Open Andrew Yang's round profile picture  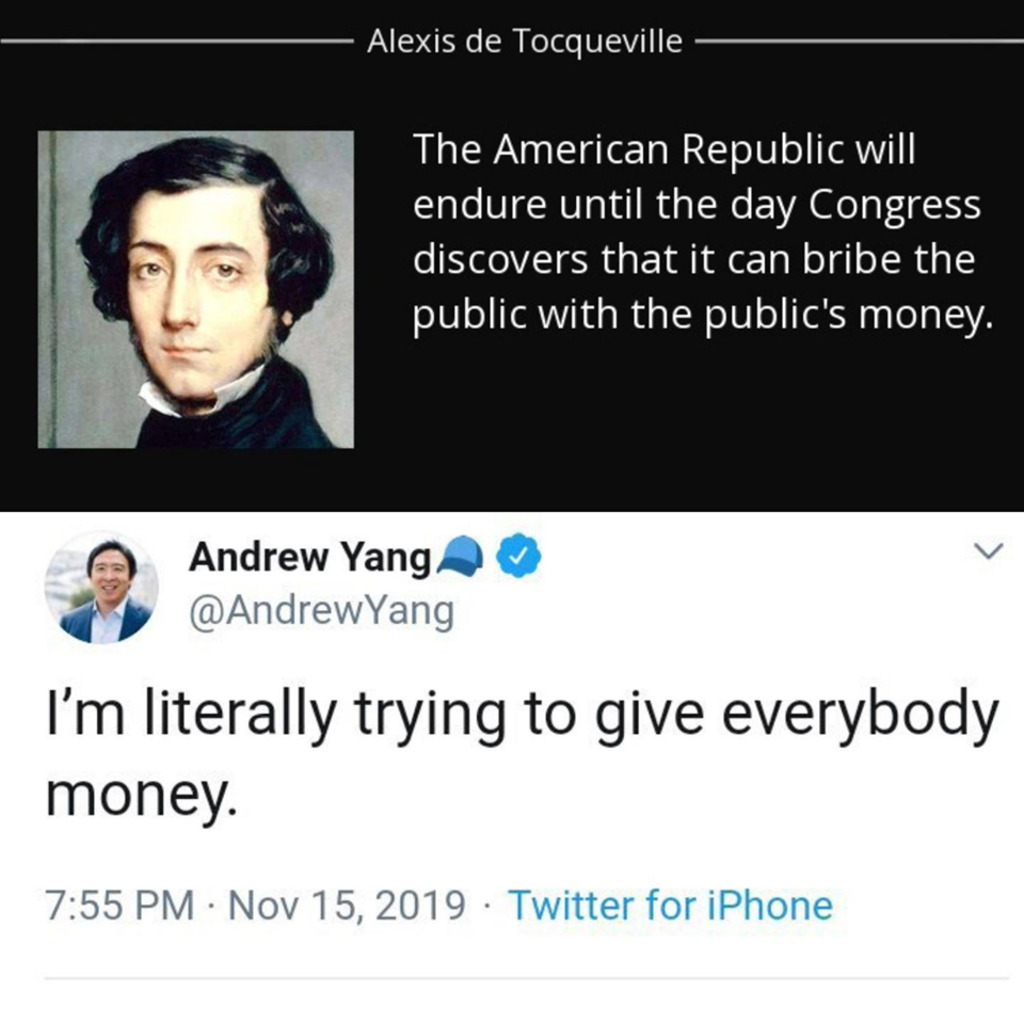coord(101,588)
